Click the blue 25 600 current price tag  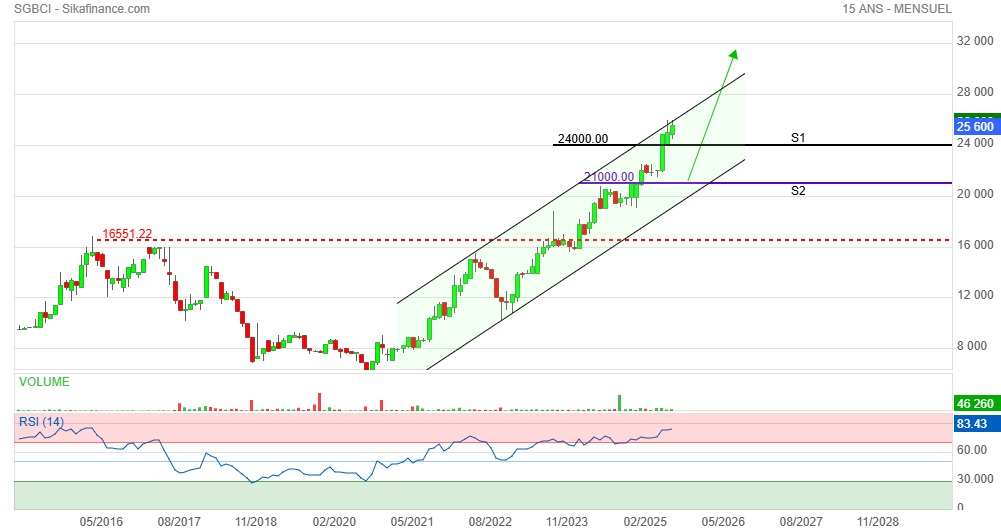(x=974, y=126)
